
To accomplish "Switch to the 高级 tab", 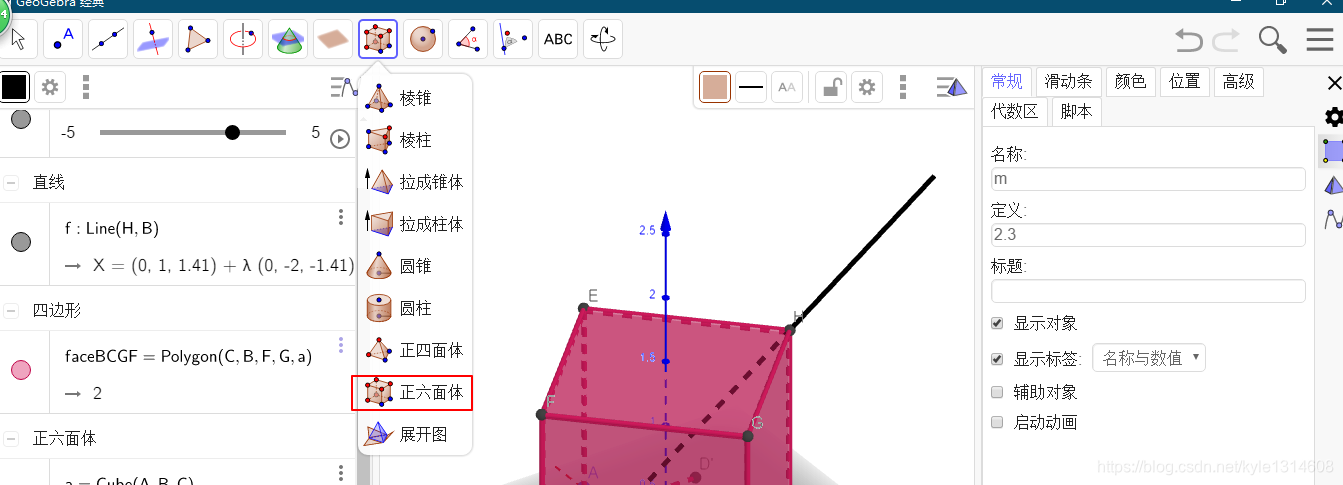I will pyautogui.click(x=1239, y=82).
